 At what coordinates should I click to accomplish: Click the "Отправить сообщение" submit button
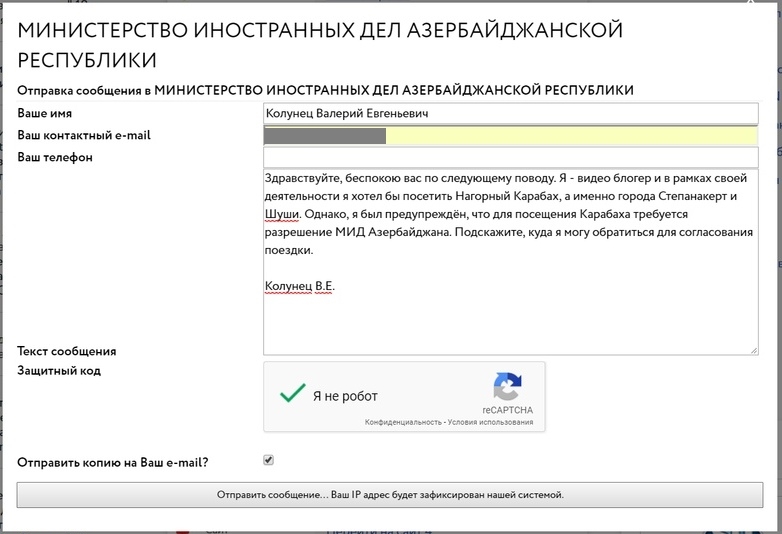coord(390,495)
